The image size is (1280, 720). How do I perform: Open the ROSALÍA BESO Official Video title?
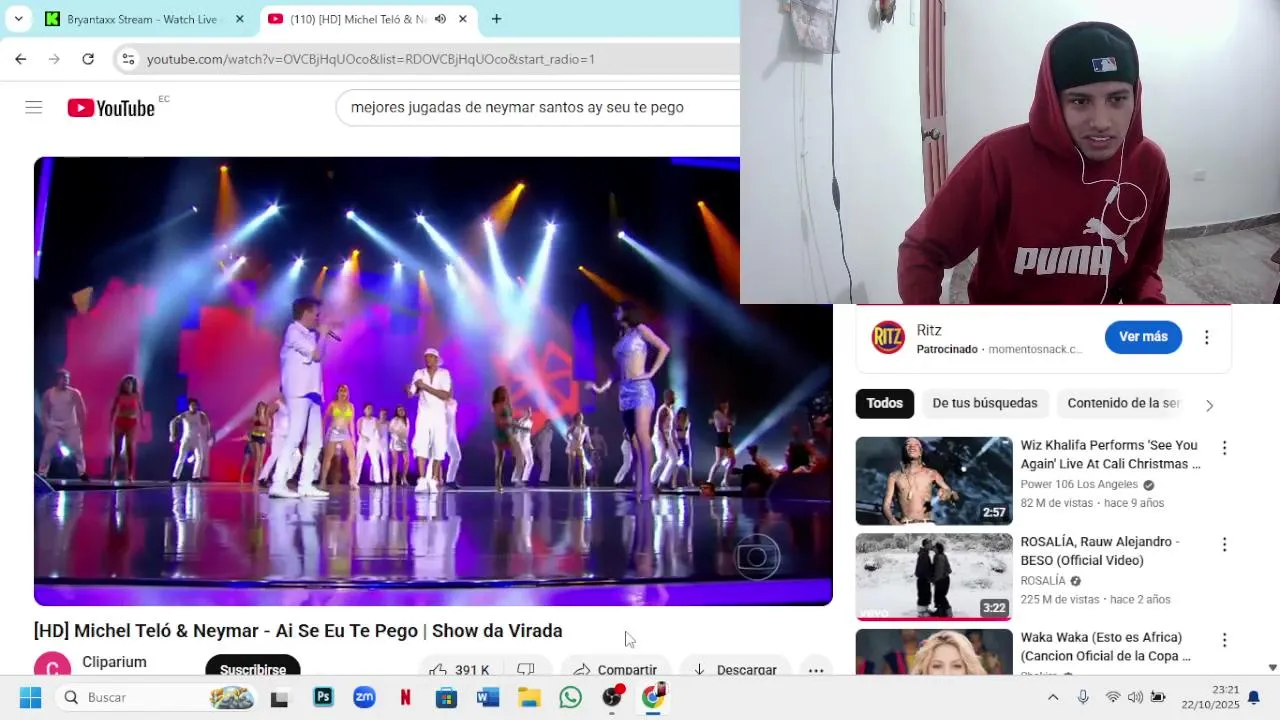[1100, 551]
